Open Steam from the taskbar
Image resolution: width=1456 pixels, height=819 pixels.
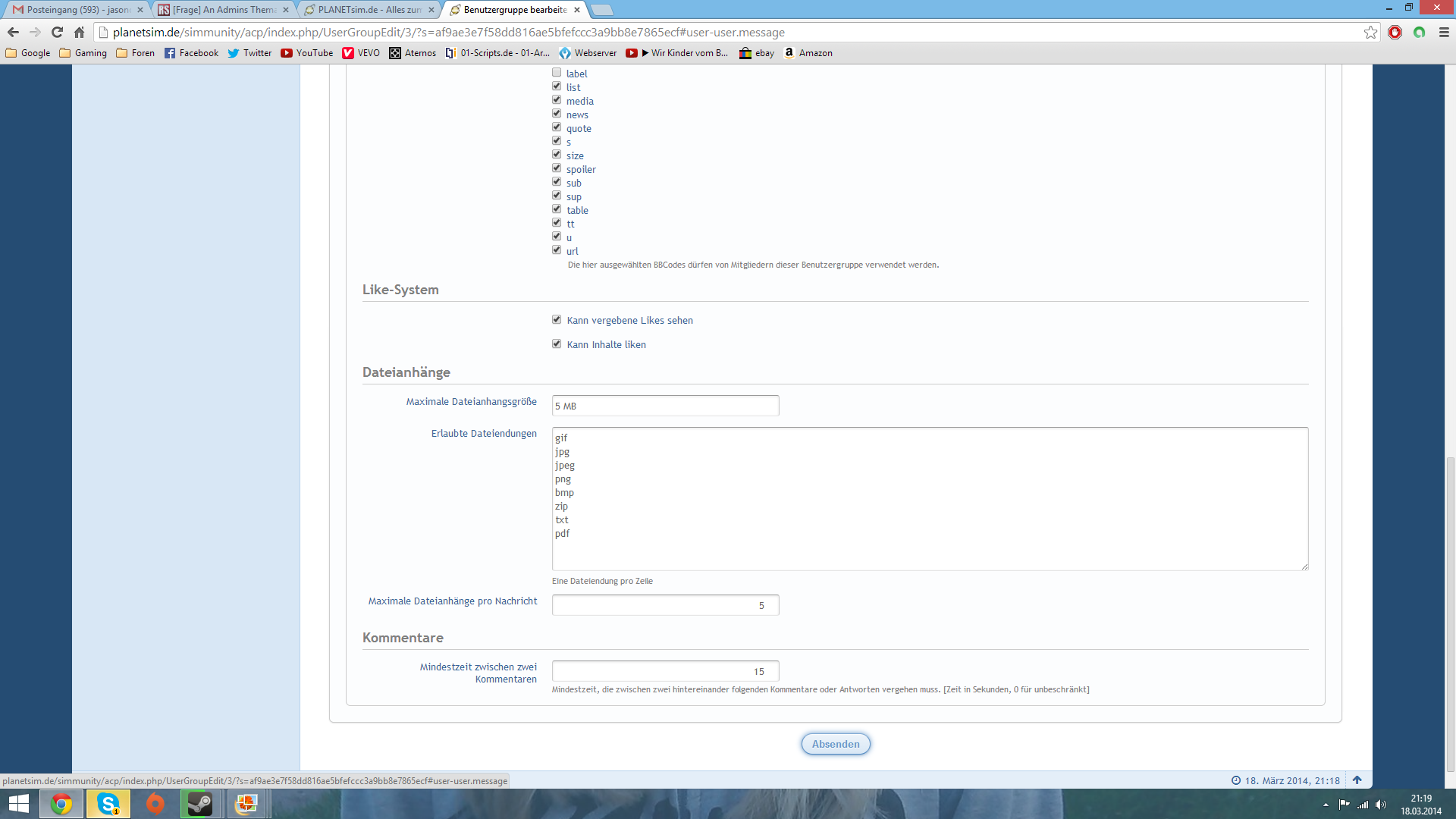200,804
